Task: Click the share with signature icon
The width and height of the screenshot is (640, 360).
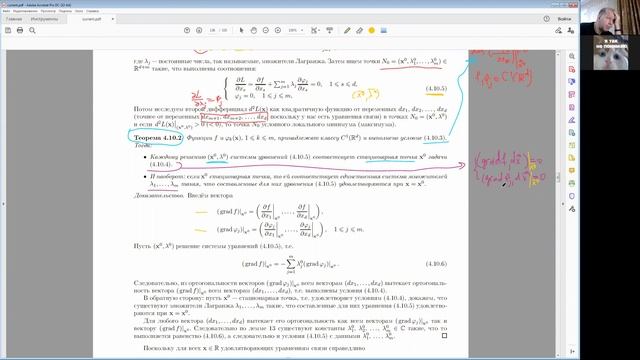Action: pyautogui.click(x=558, y=30)
